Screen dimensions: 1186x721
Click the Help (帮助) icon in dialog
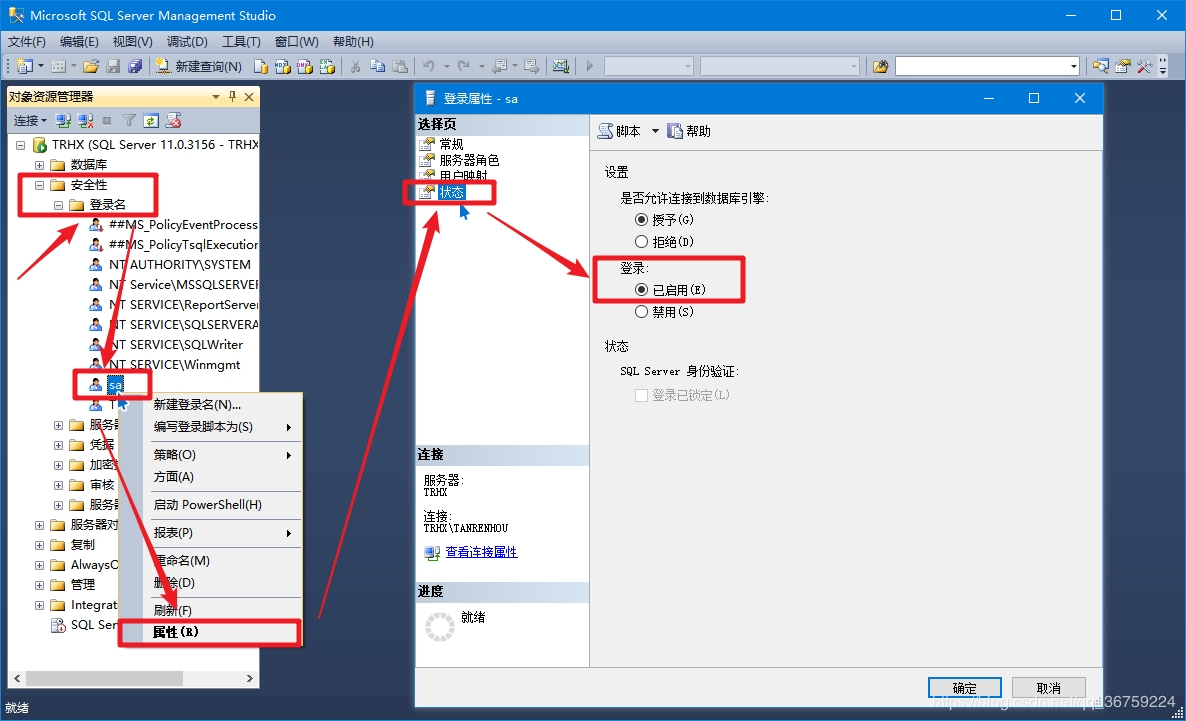(x=675, y=131)
